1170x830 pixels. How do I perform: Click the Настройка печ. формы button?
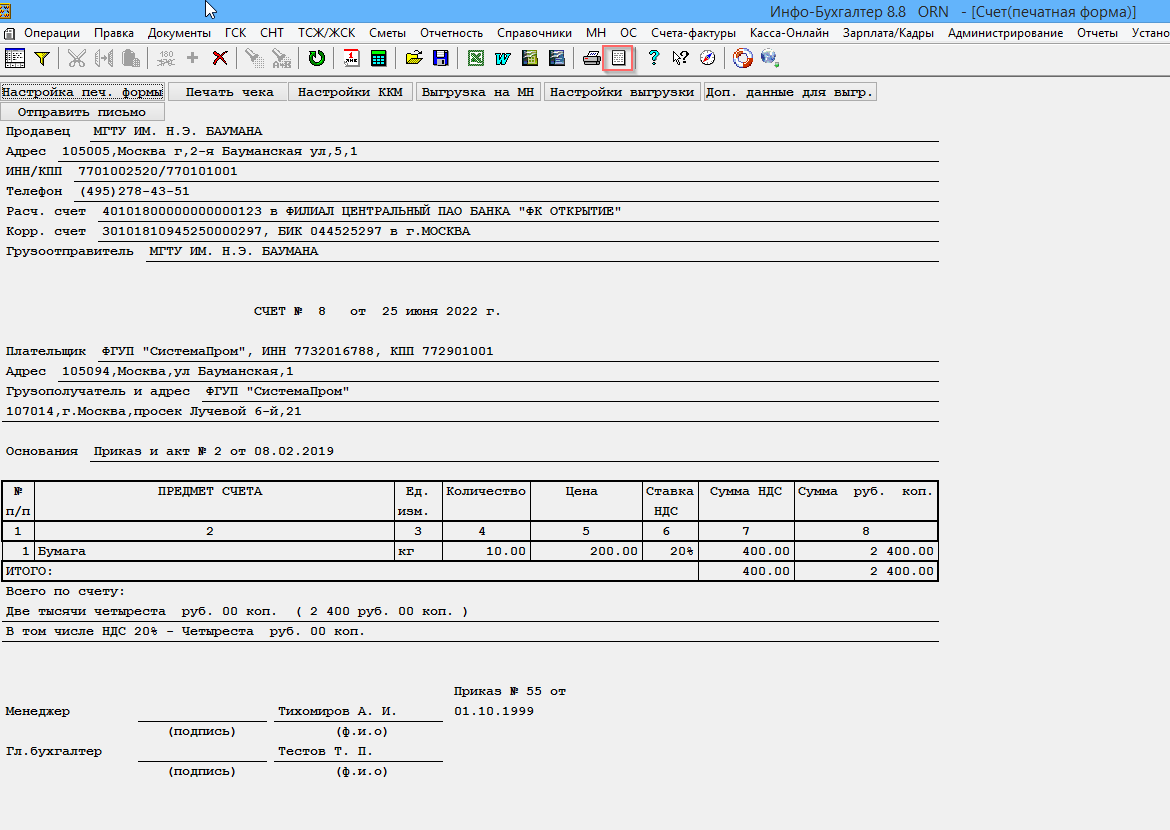pos(82,92)
